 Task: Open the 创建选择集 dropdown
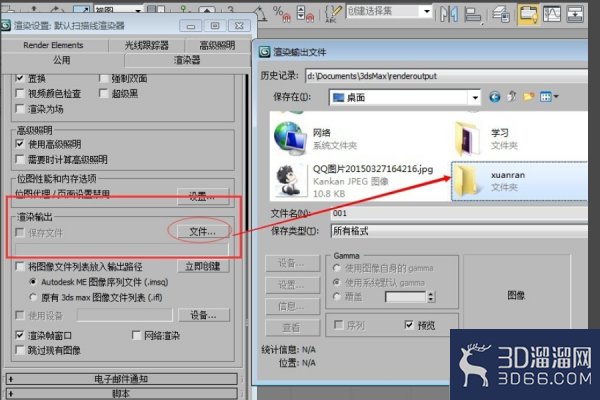[x=427, y=11]
